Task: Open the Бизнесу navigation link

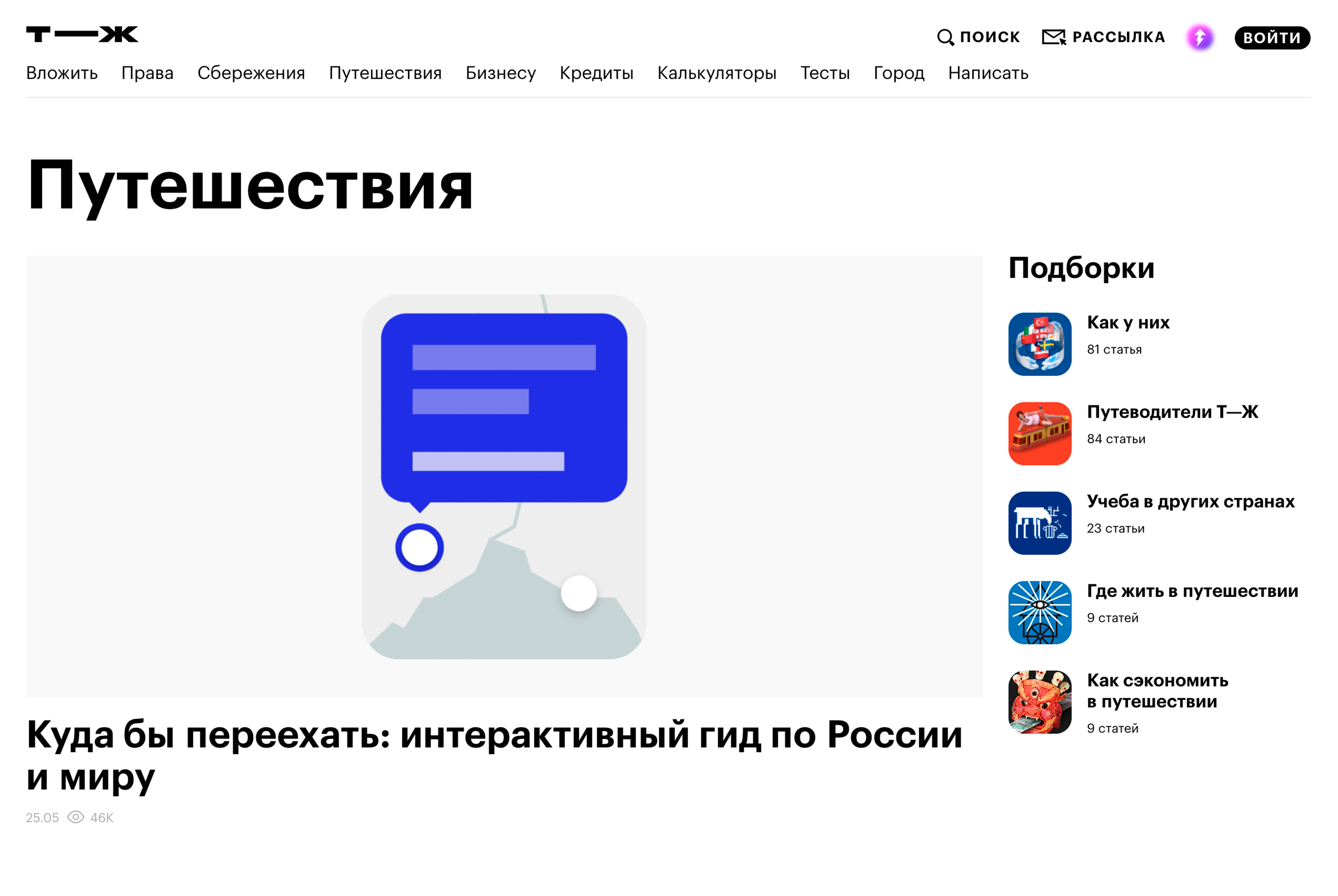Action: click(500, 73)
